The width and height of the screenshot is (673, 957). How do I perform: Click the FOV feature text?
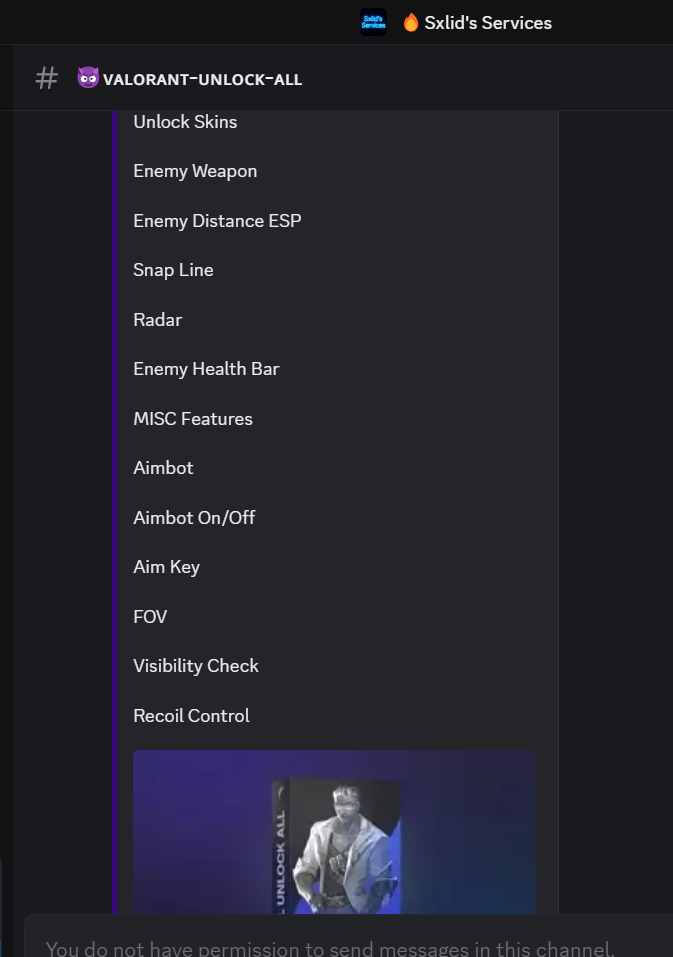150,616
